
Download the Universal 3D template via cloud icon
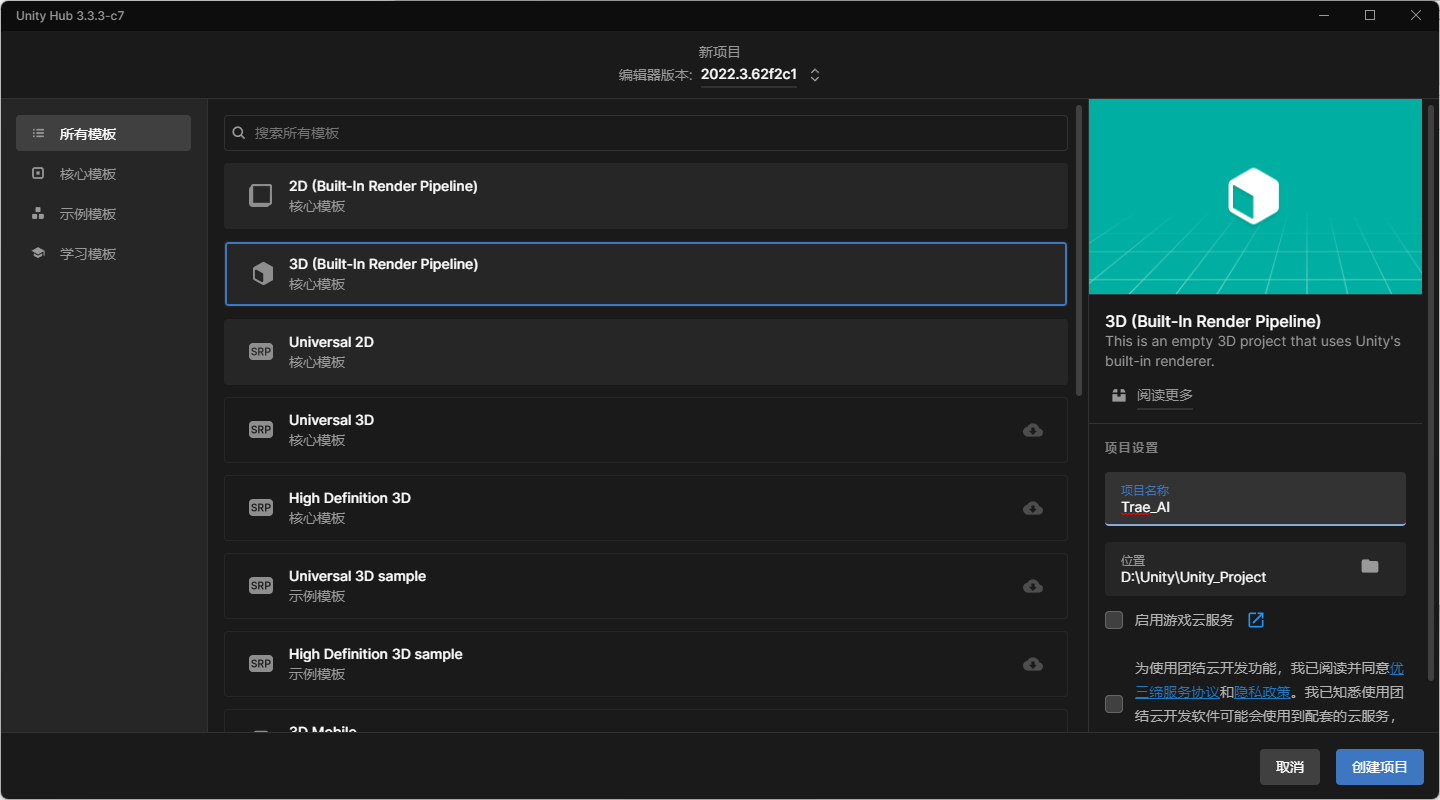click(1033, 430)
